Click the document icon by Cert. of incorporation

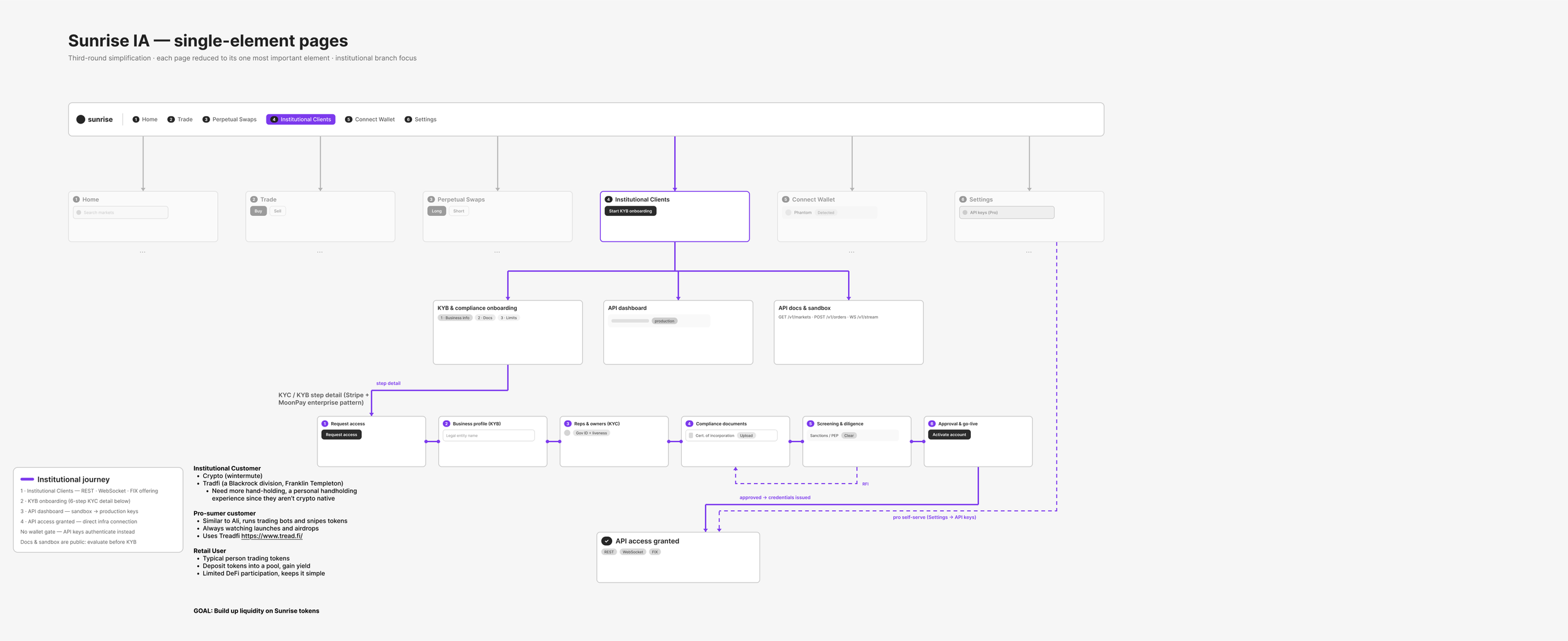691,435
